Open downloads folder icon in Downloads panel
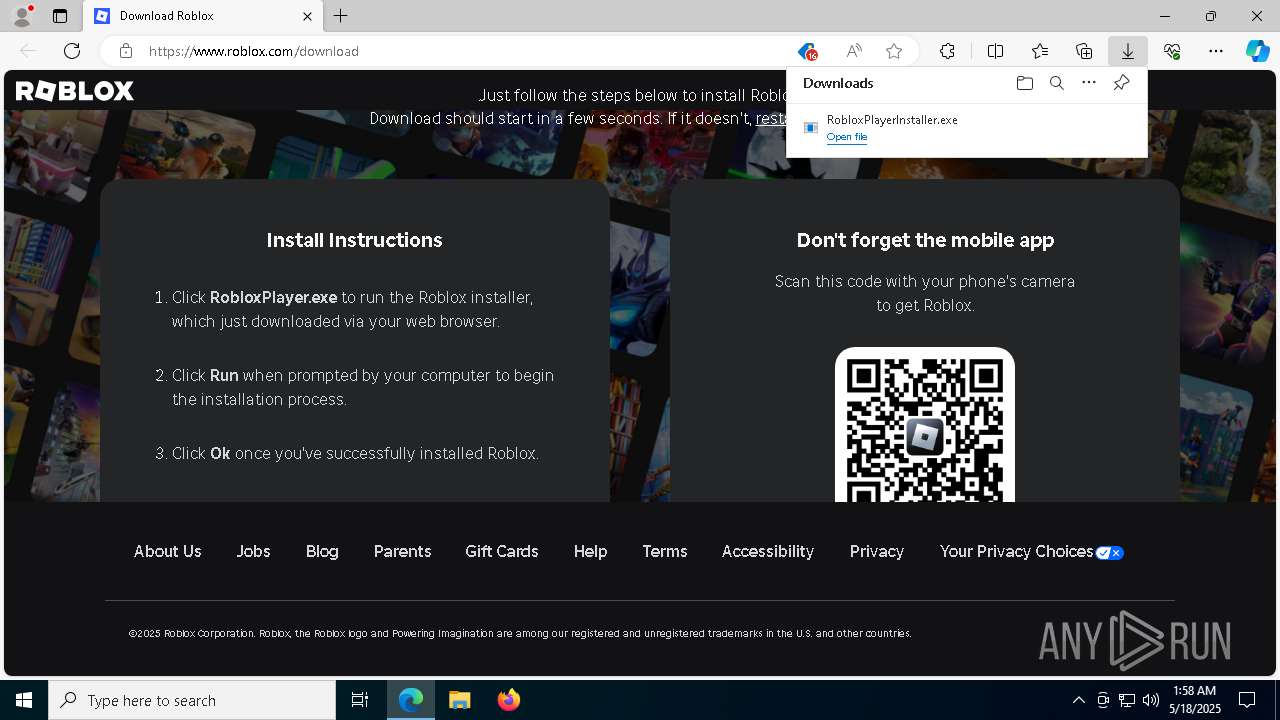Image resolution: width=1280 pixels, height=720 pixels. coord(1024,83)
